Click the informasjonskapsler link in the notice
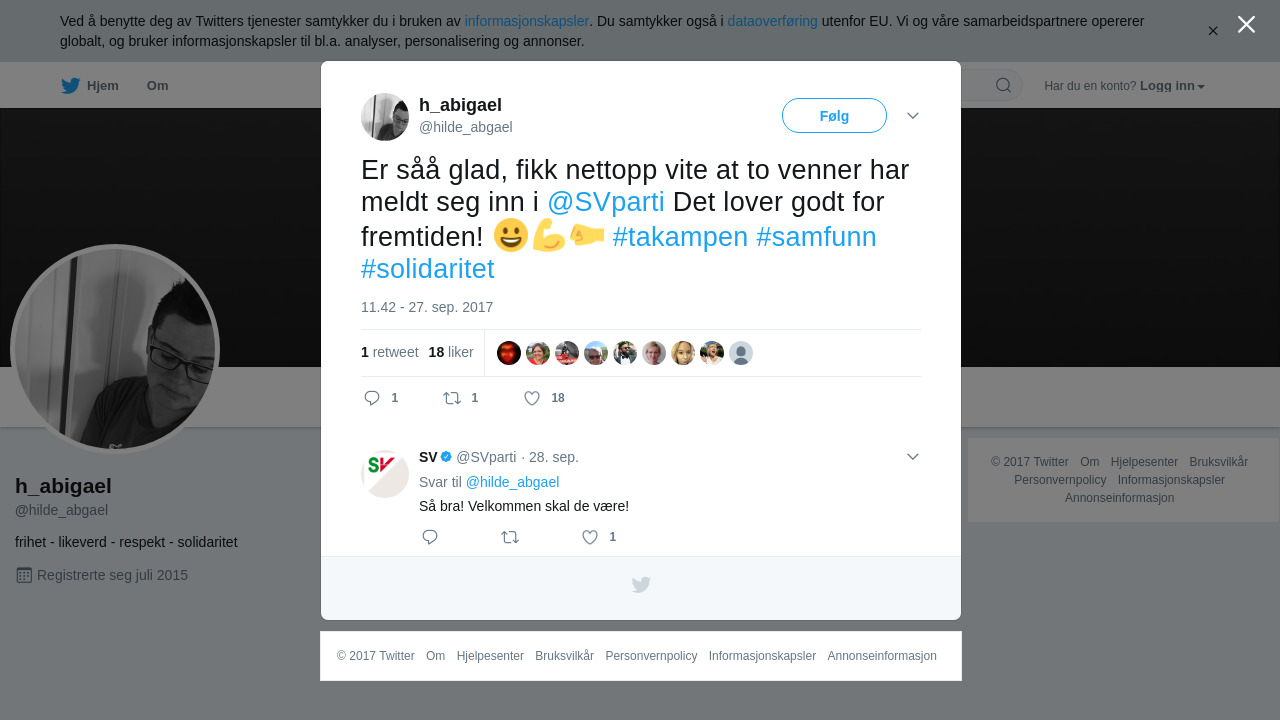Screen dimensions: 1280x720 526,21
